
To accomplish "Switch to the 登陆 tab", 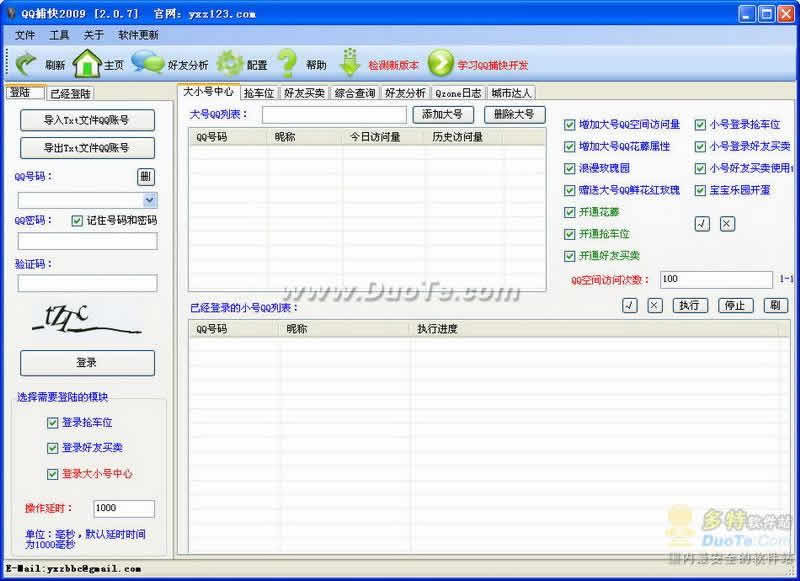I will tap(25, 92).
